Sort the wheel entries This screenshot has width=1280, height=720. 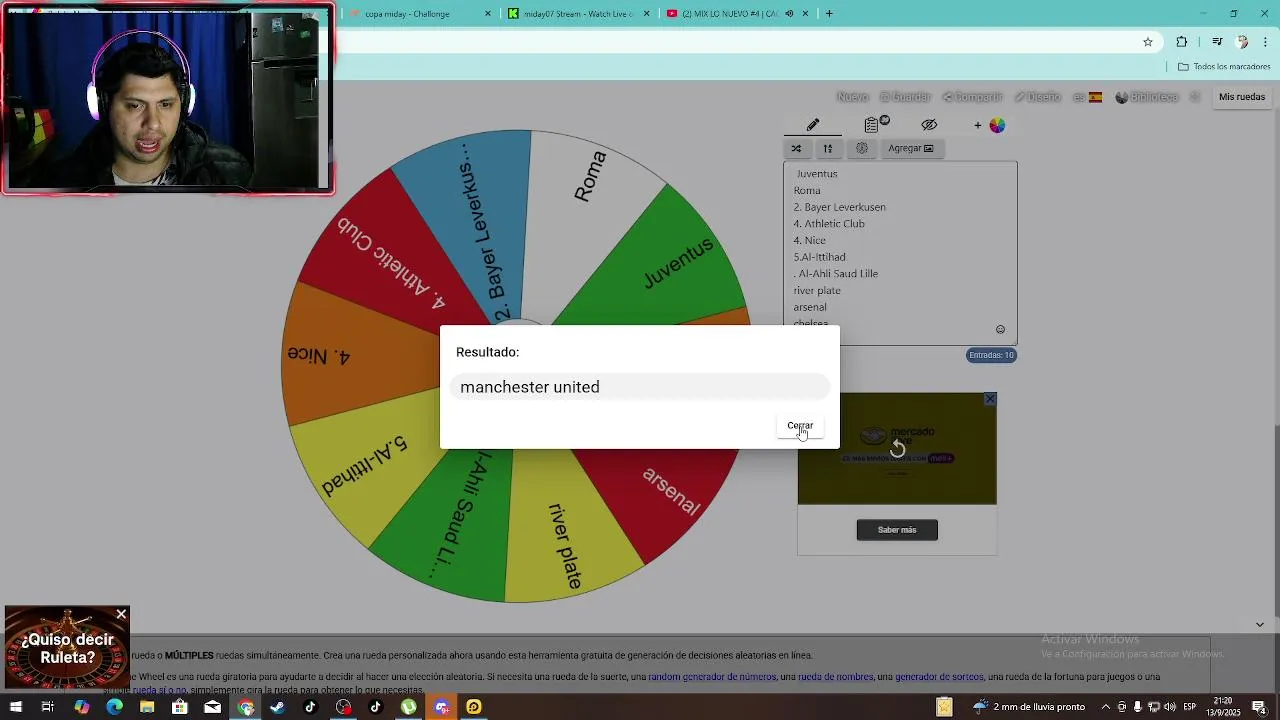coord(828,148)
